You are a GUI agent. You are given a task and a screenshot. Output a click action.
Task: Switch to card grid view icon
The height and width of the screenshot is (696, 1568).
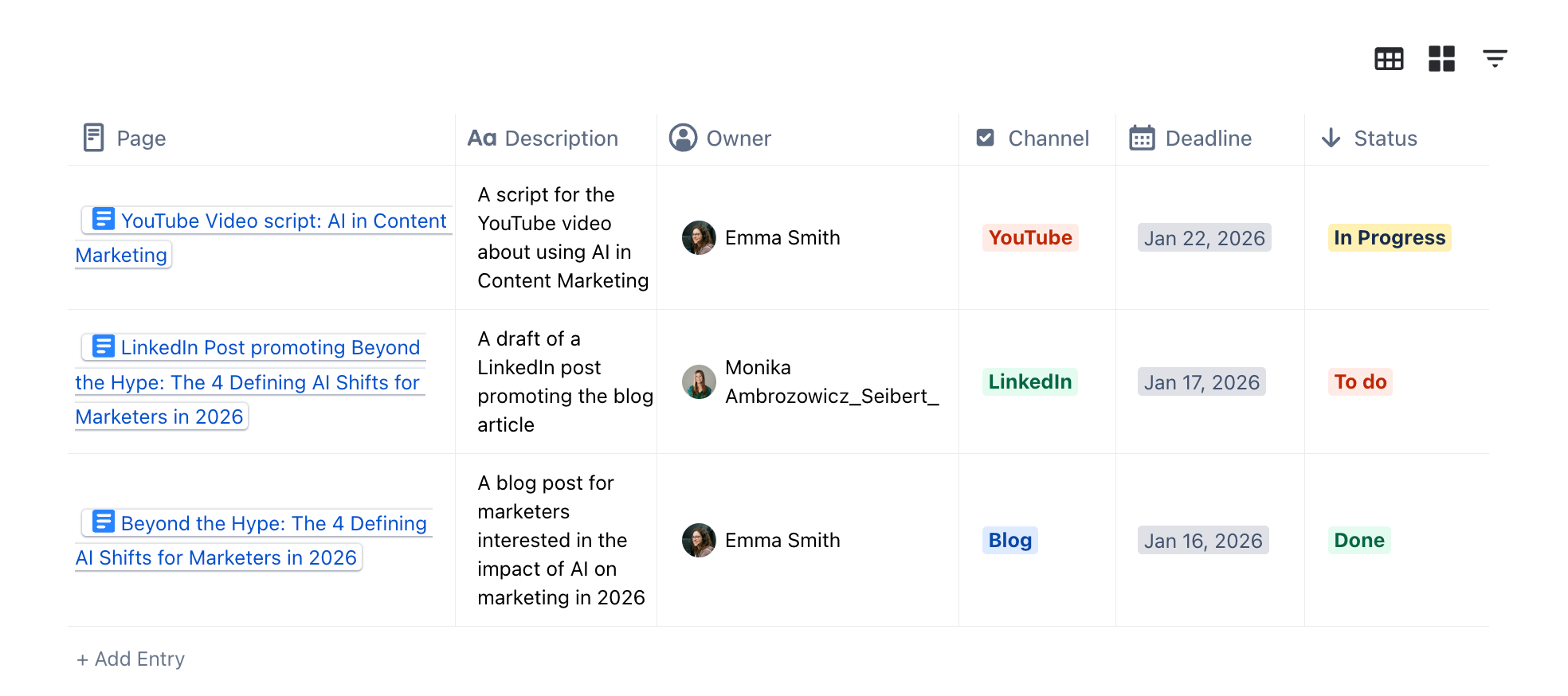pos(1441,58)
